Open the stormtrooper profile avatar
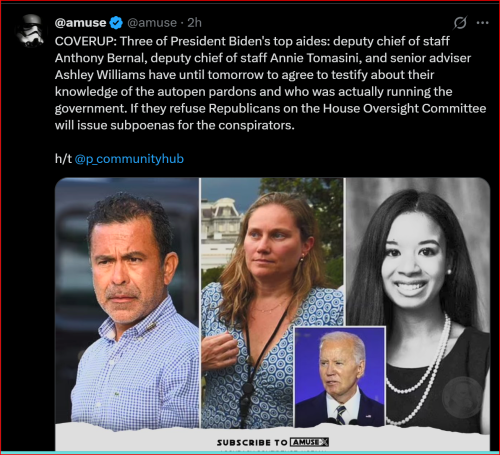This screenshot has height=455, width=500. pyautogui.click(x=31, y=31)
